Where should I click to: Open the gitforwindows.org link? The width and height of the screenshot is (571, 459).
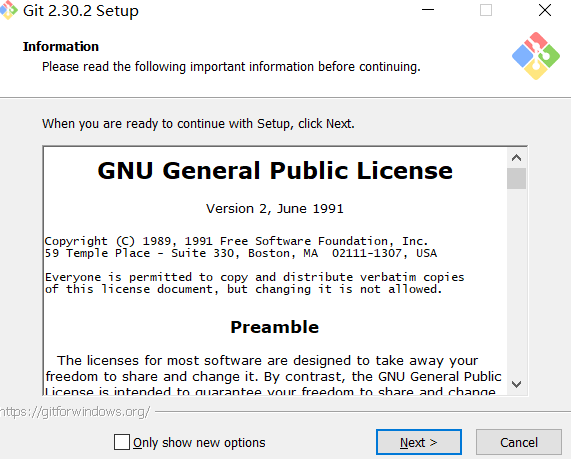point(75,412)
